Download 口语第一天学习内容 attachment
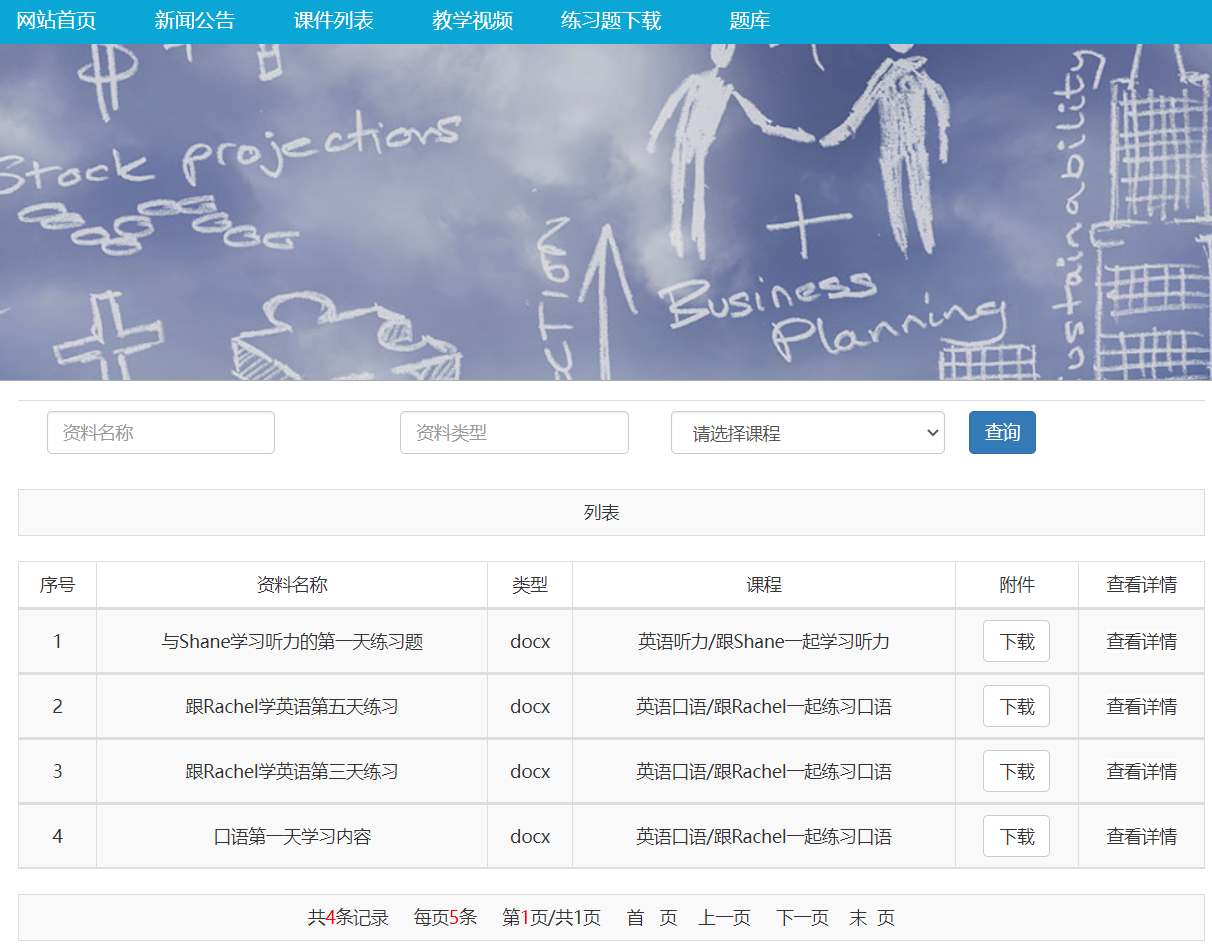 (1016, 836)
